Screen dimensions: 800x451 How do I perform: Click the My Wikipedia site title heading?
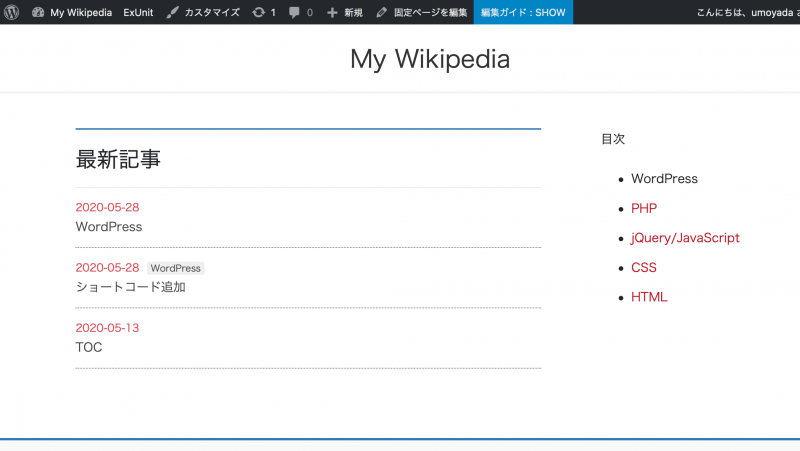(430, 59)
